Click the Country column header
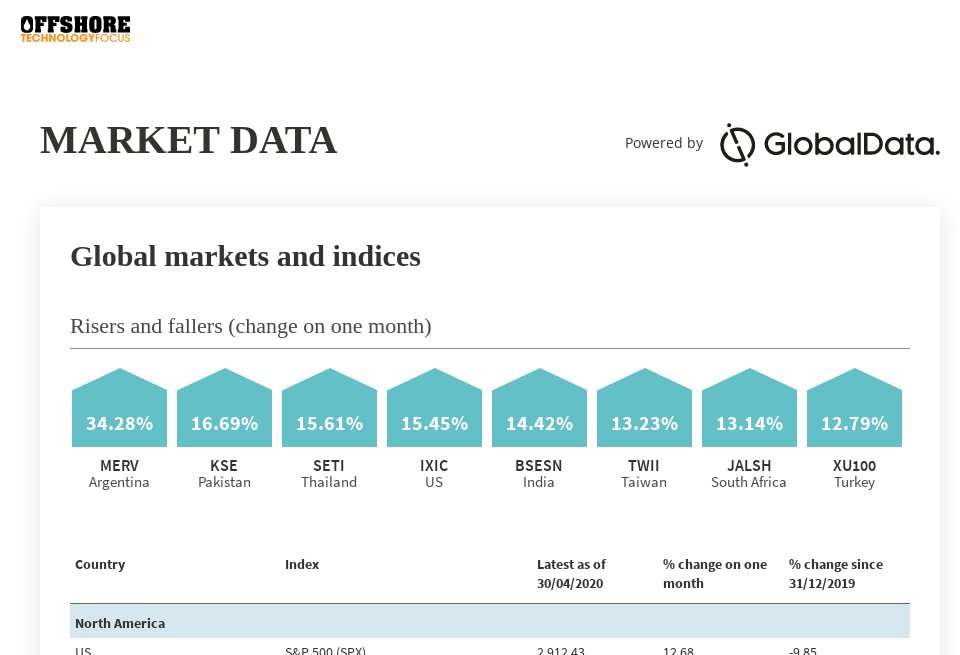 pos(100,564)
